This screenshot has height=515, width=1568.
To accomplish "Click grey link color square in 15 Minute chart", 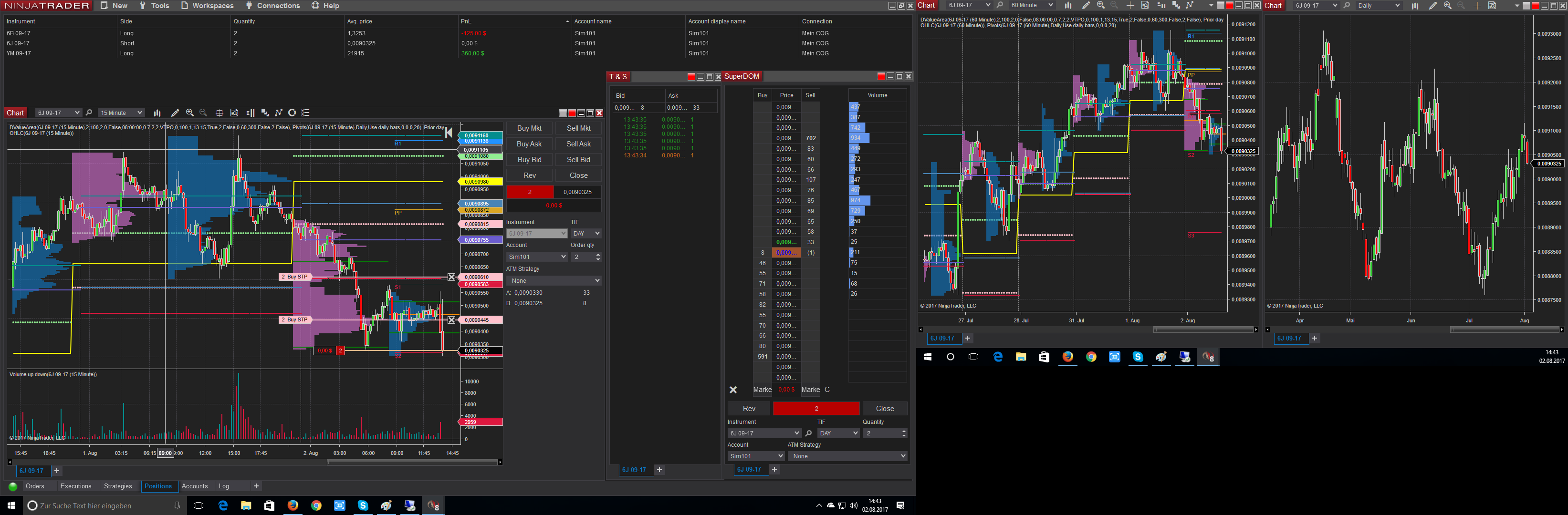I will pyautogui.click(x=563, y=113).
